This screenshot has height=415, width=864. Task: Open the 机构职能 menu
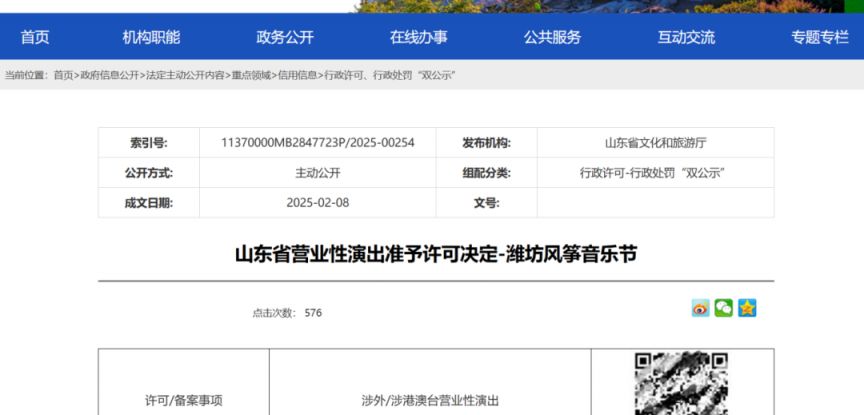[x=151, y=37]
